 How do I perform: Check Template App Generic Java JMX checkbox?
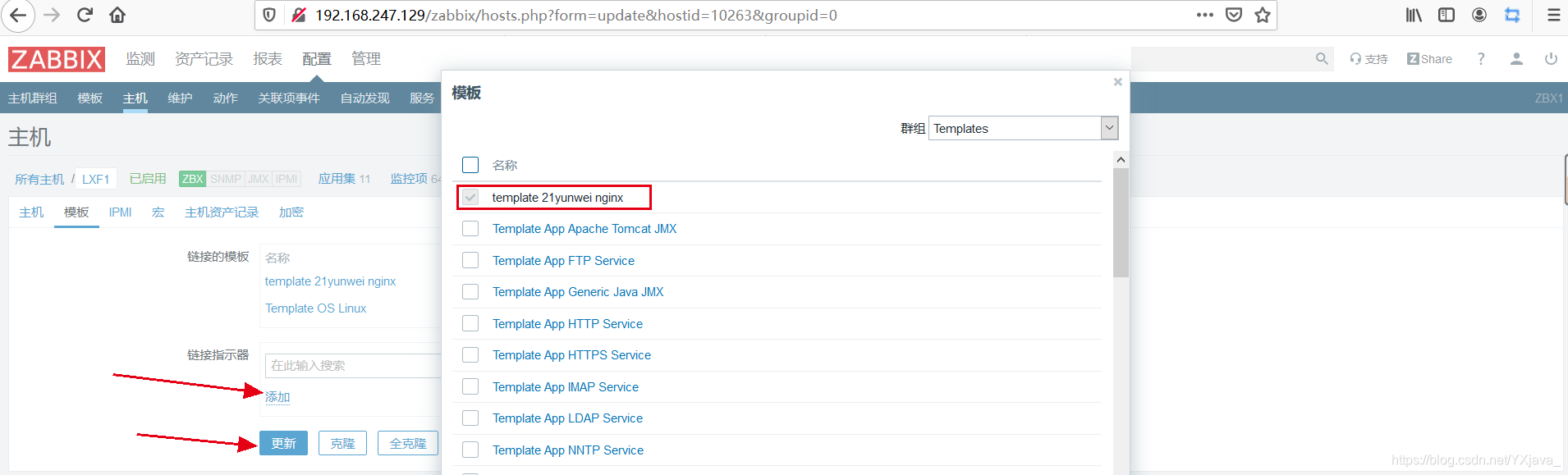coord(470,292)
